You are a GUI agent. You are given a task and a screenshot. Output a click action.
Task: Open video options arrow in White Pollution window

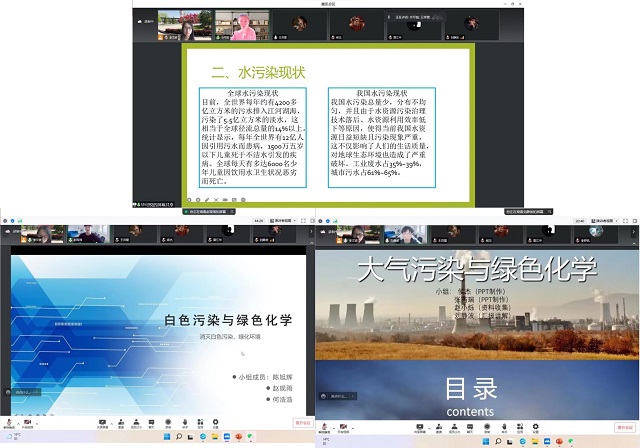[x=37, y=424]
